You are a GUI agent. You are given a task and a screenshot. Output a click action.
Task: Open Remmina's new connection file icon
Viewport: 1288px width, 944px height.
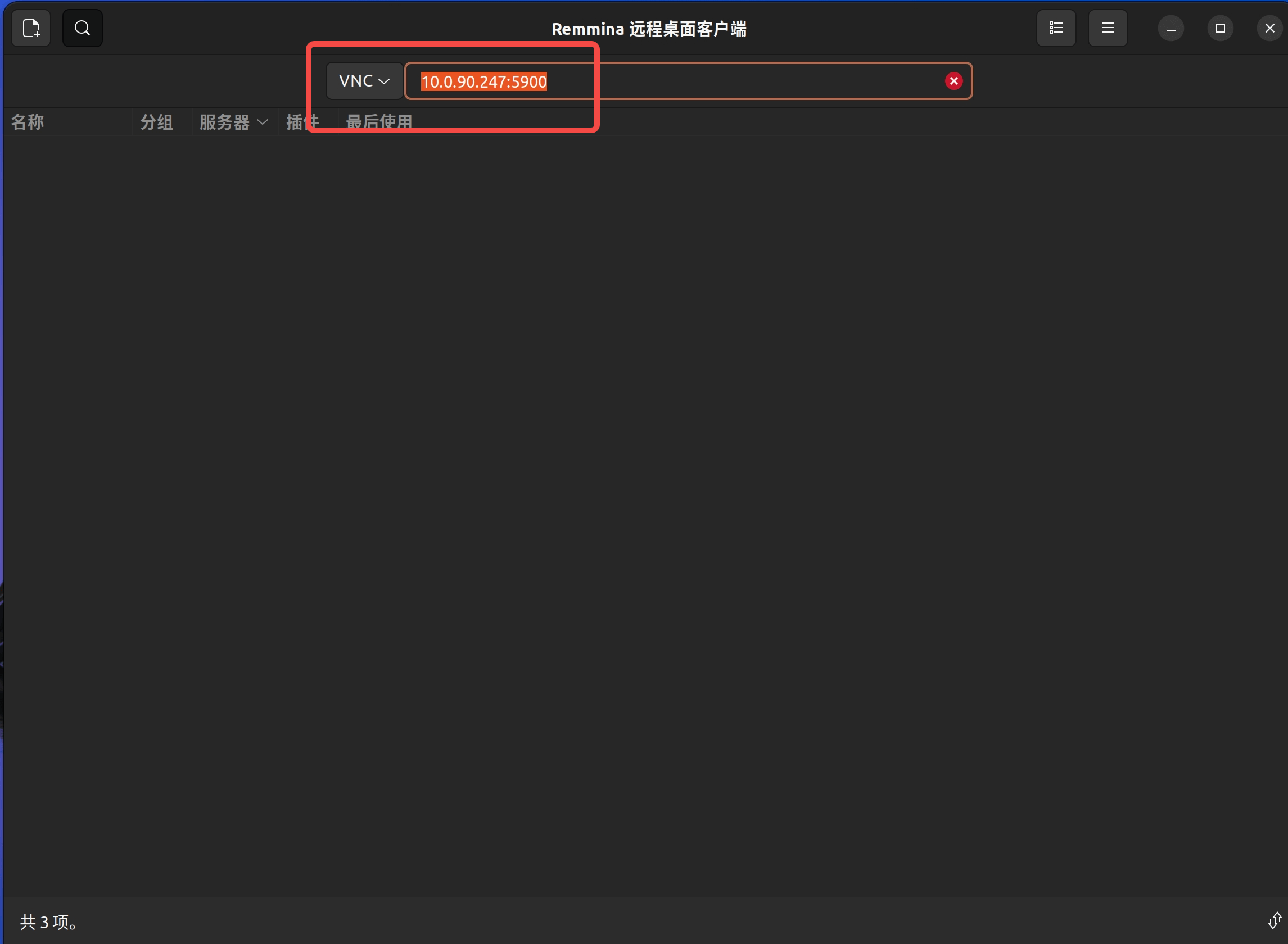(31, 28)
